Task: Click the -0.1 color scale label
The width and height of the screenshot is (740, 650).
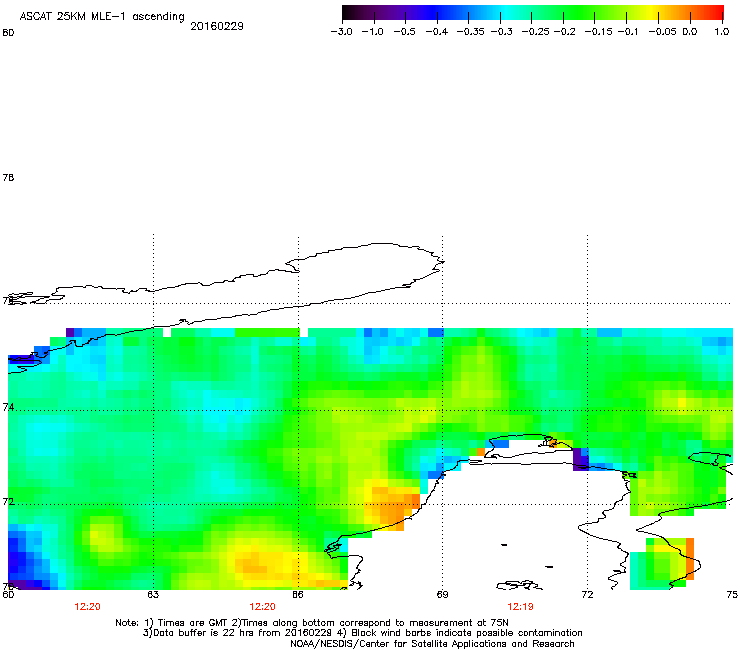Action: coord(628,32)
